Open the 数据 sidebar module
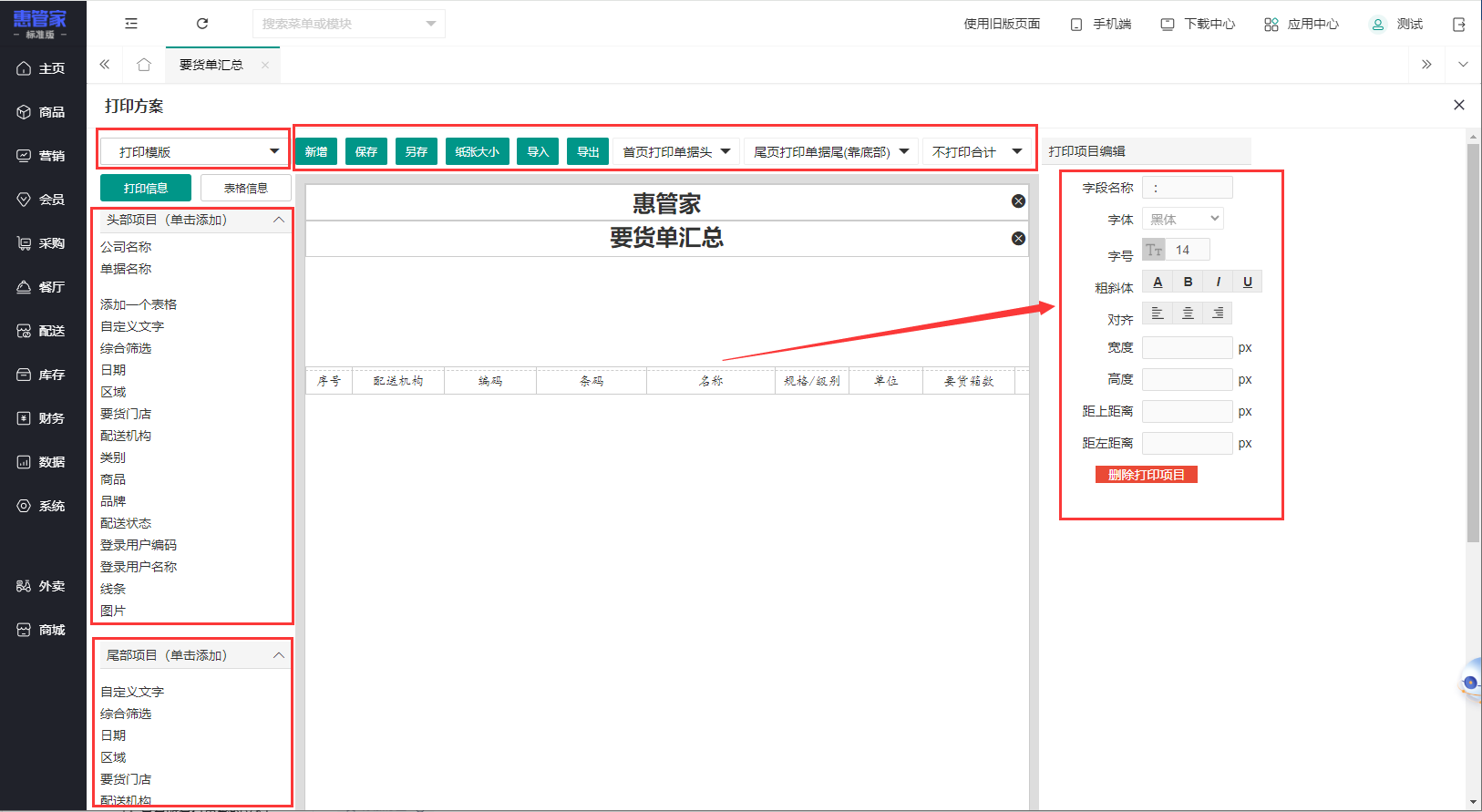 (42, 462)
